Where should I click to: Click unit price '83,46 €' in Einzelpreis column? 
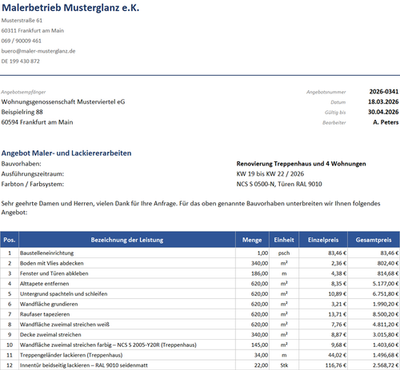click(x=337, y=253)
